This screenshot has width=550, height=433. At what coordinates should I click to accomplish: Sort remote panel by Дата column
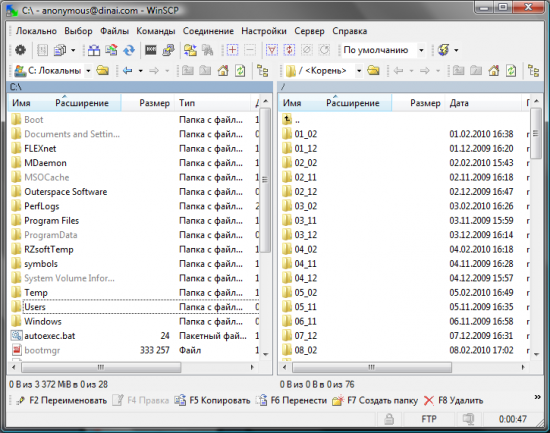pos(483,103)
